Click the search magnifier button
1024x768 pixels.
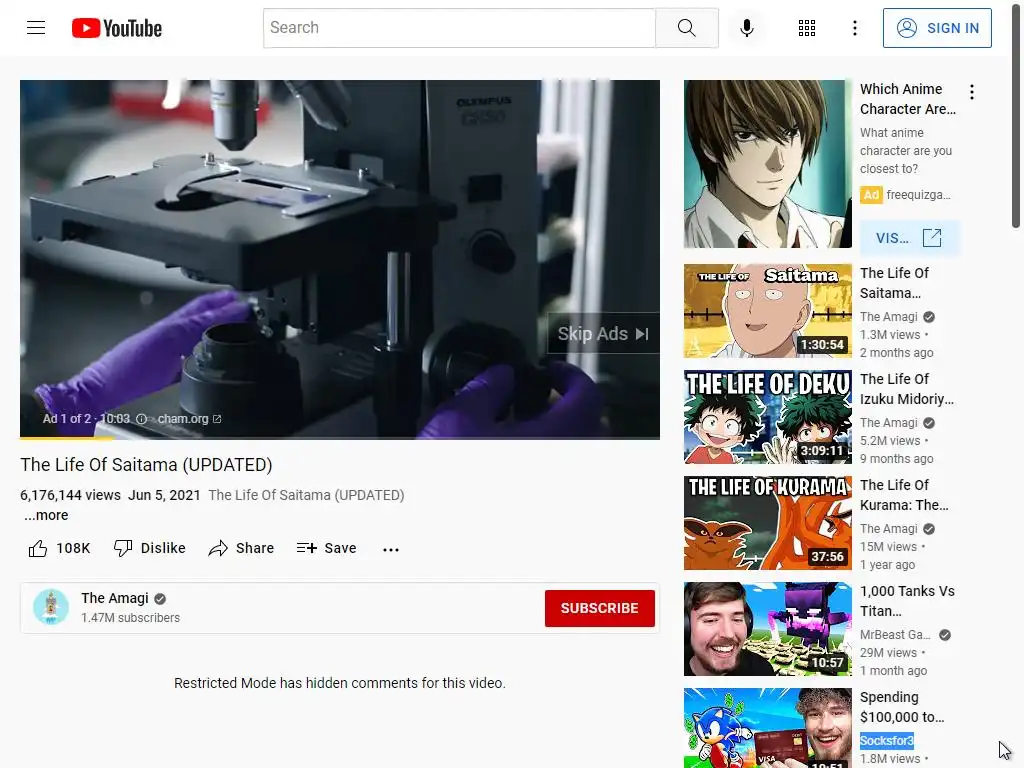pyautogui.click(x=686, y=28)
